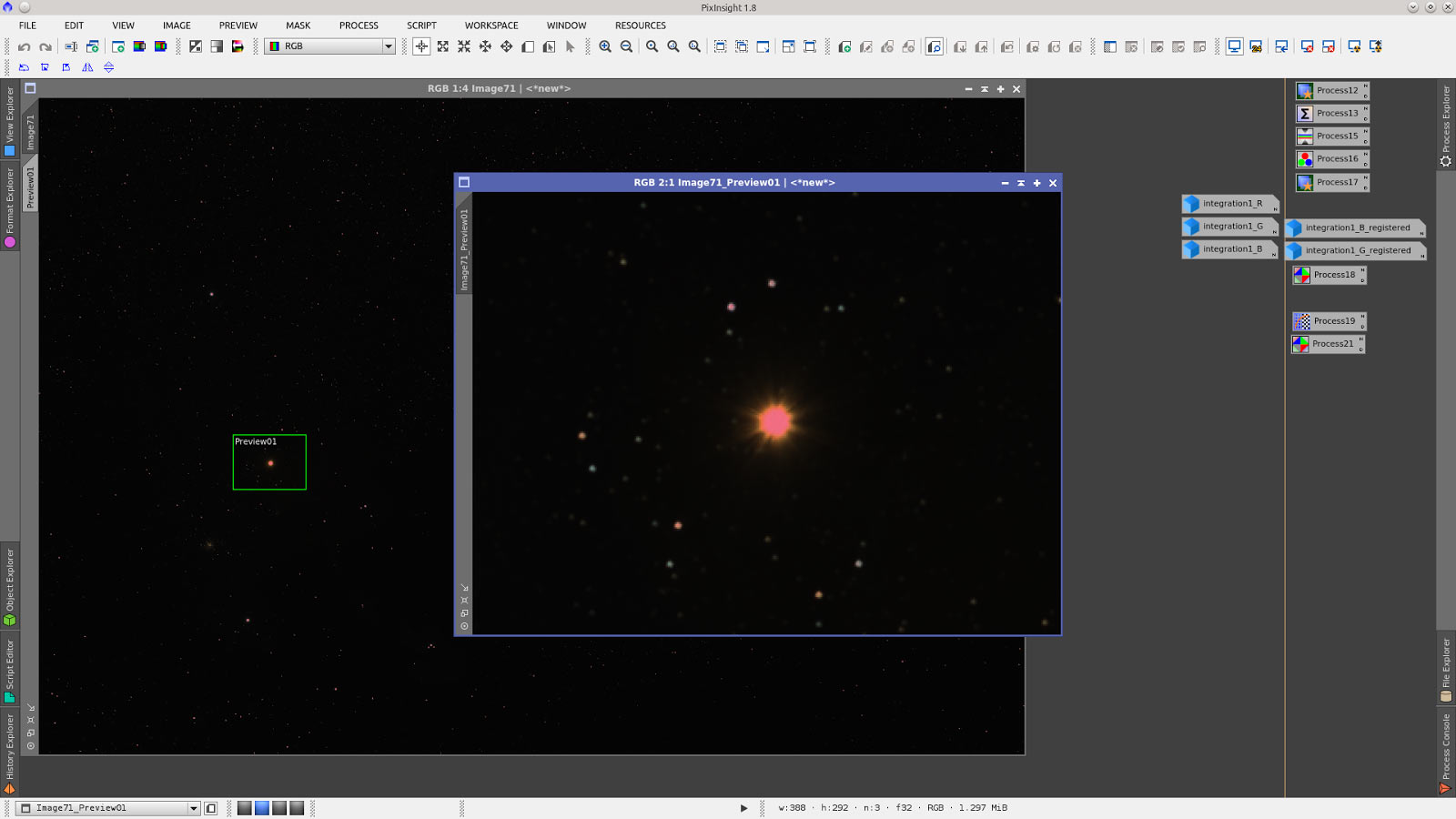Click the Zoom Out magnifier icon
1456x819 pixels.
[627, 46]
